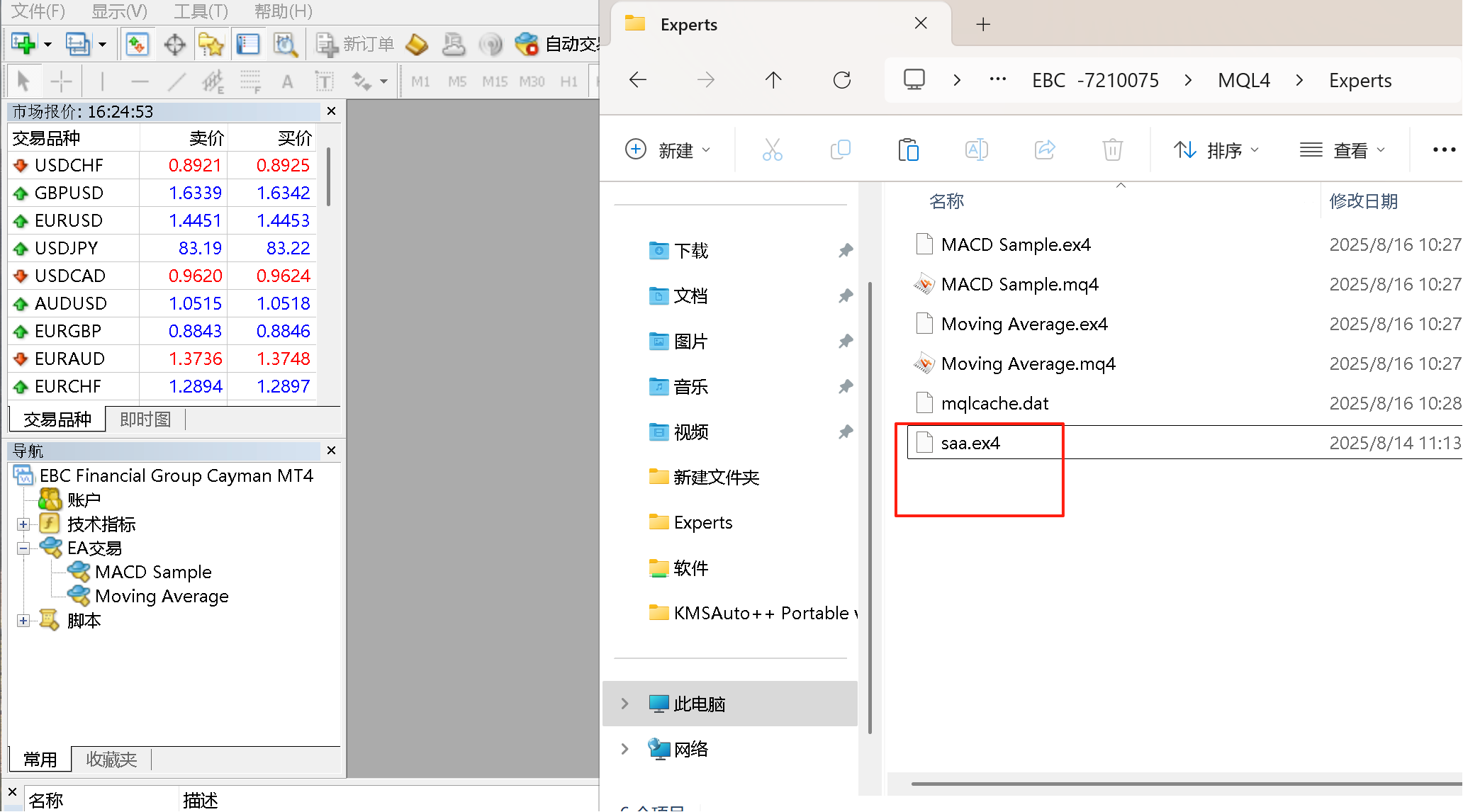
Task: Toggle the Market Watch toolbar icon
Action: [x=137, y=44]
